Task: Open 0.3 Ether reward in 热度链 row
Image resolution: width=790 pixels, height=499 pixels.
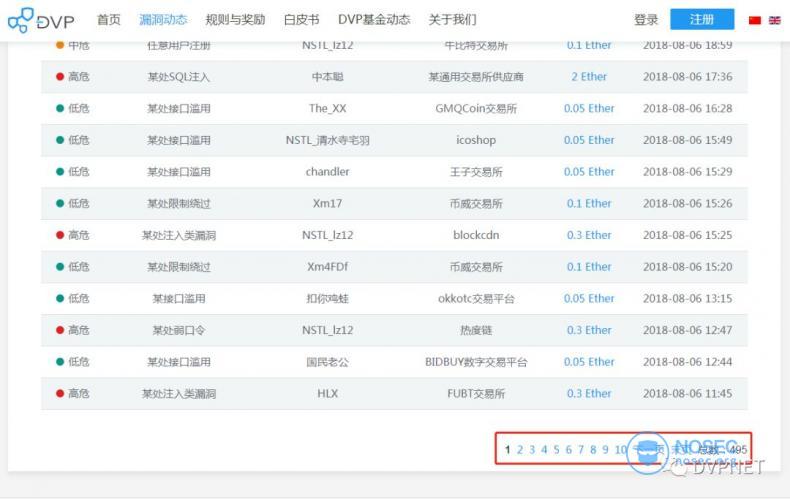Action: [x=589, y=330]
